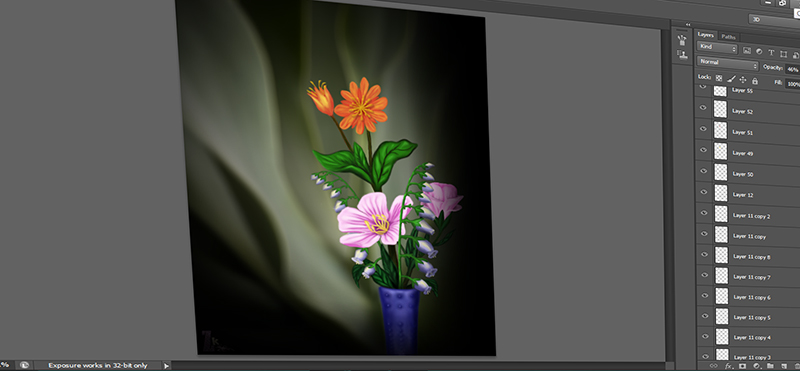This screenshot has height=371, width=800.
Task: Select Layer 51 name
Action: coord(742,132)
